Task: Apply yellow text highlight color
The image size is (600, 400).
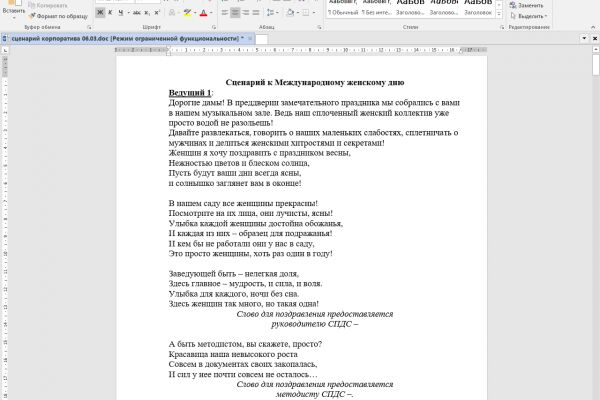Action: [x=187, y=13]
